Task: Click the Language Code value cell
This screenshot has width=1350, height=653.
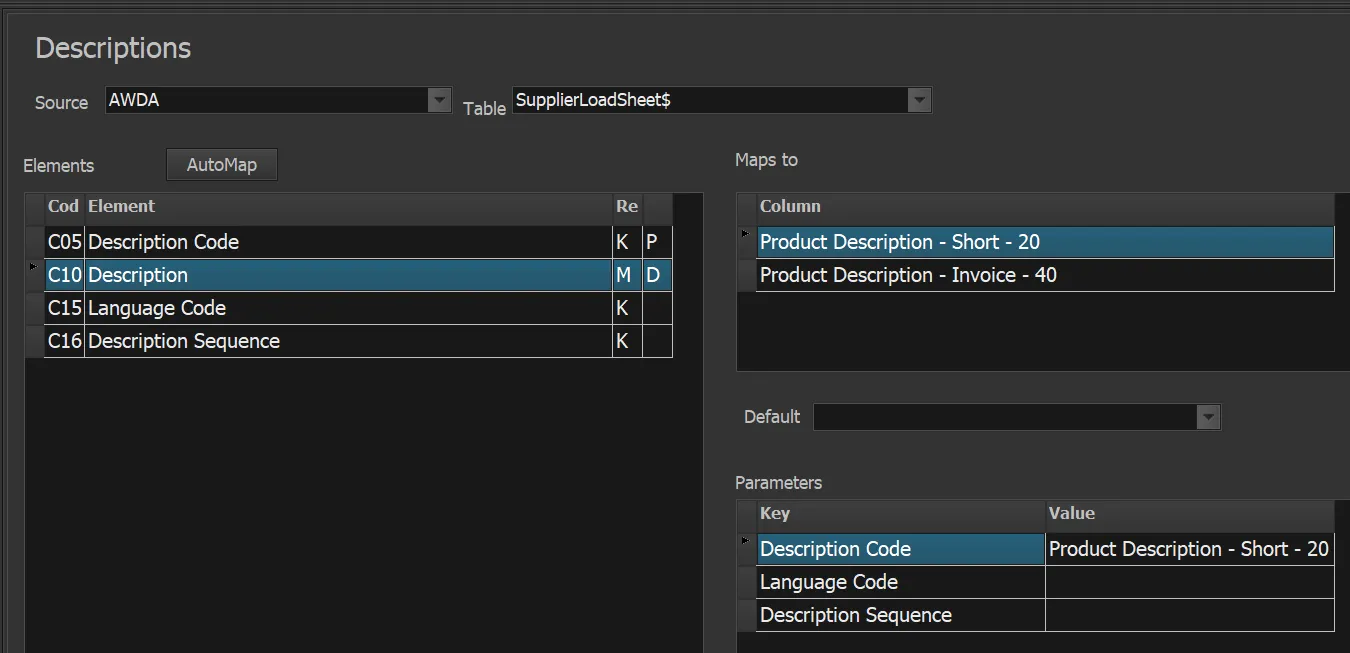Action: 1188,582
